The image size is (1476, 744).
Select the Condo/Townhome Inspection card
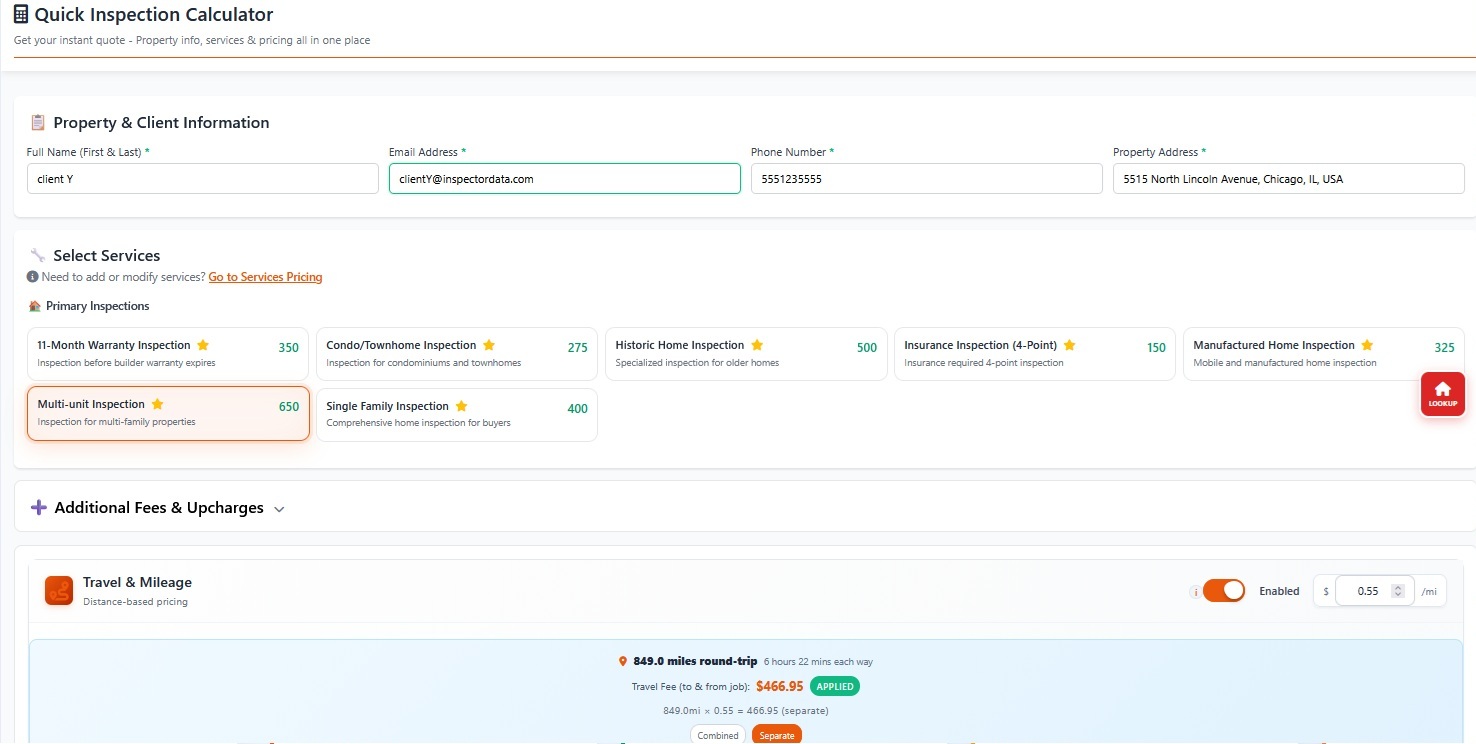click(456, 354)
